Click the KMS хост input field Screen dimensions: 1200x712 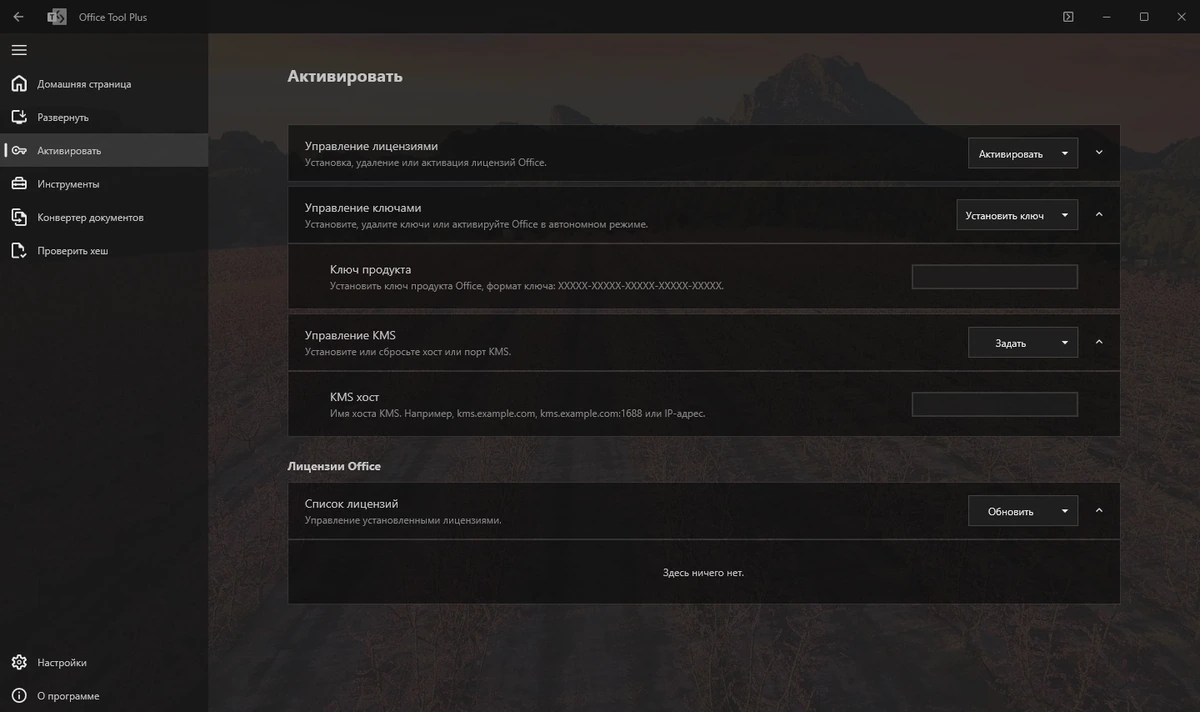pyautogui.click(x=995, y=405)
